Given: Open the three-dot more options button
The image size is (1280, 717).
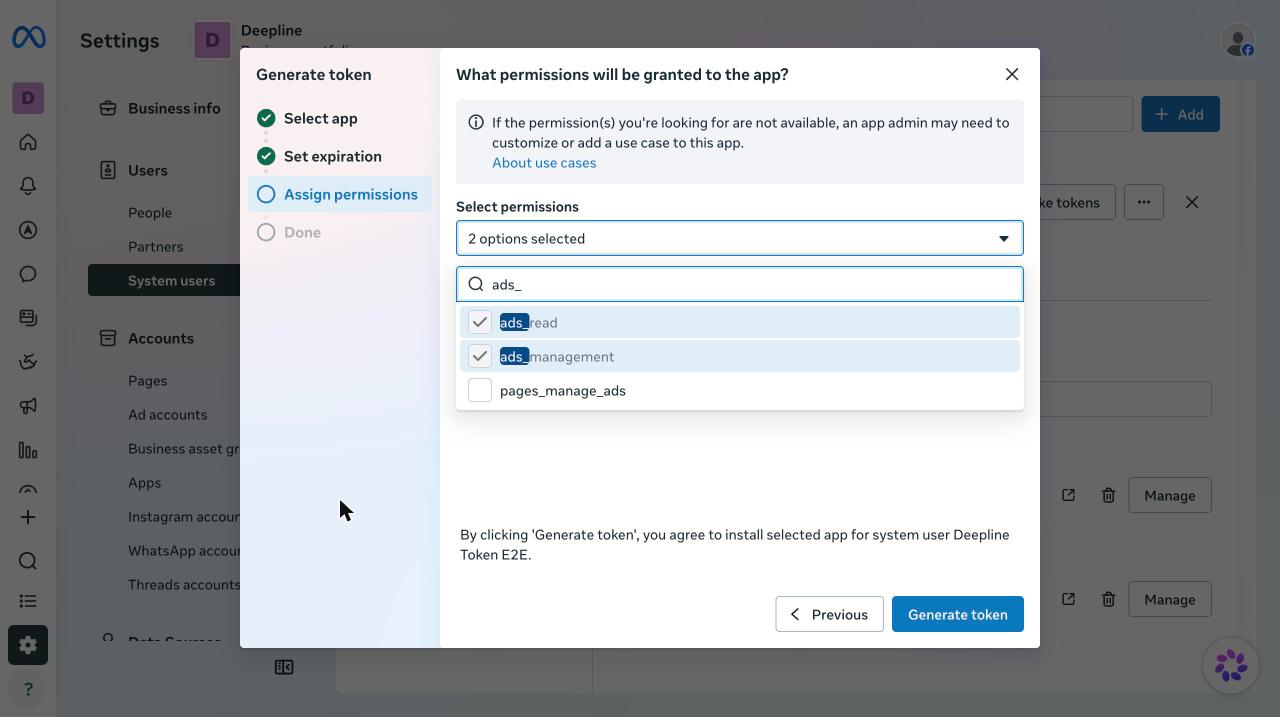Looking at the screenshot, I should click(1144, 202).
